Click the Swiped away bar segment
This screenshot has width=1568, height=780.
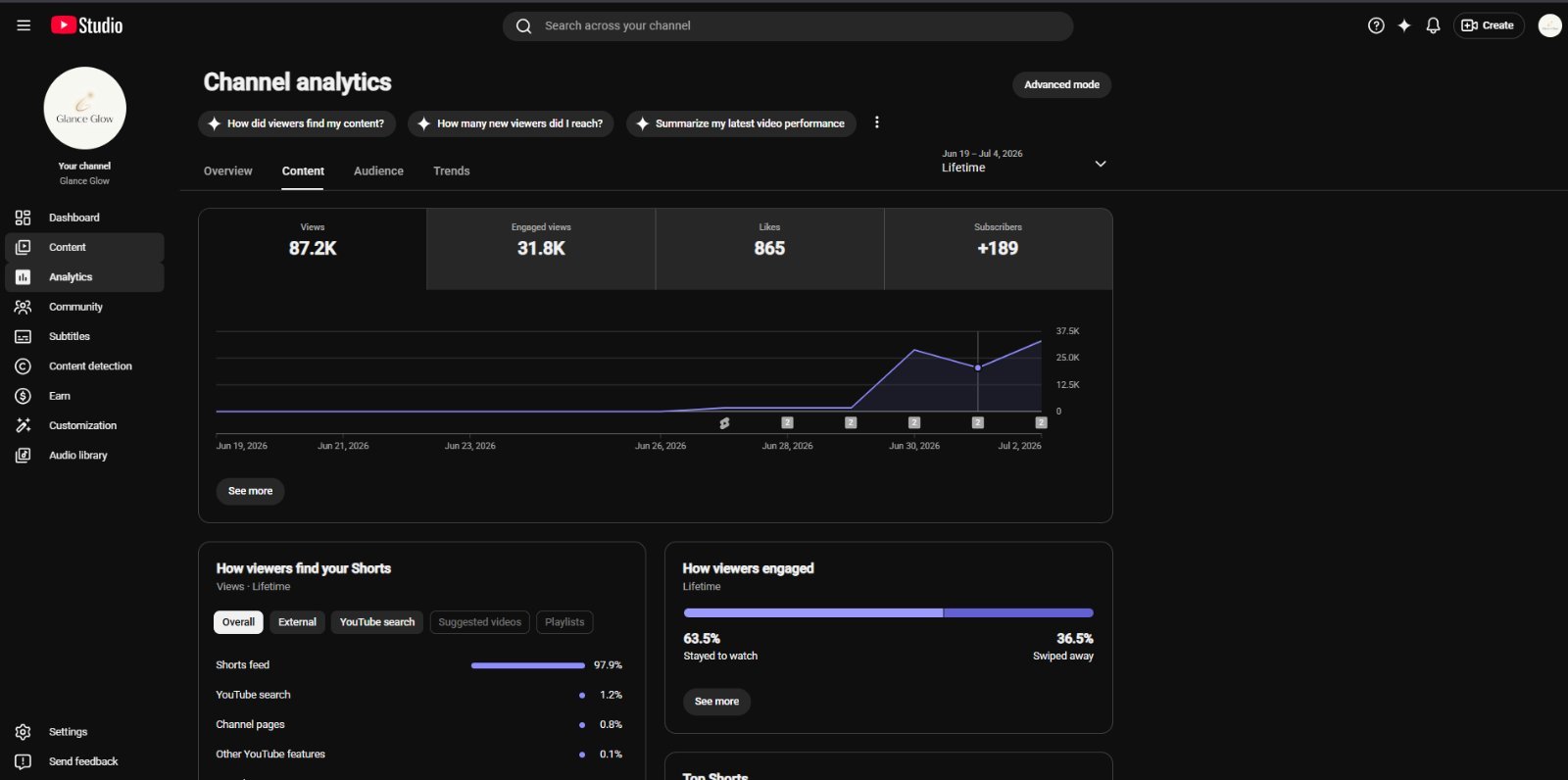[1018, 612]
